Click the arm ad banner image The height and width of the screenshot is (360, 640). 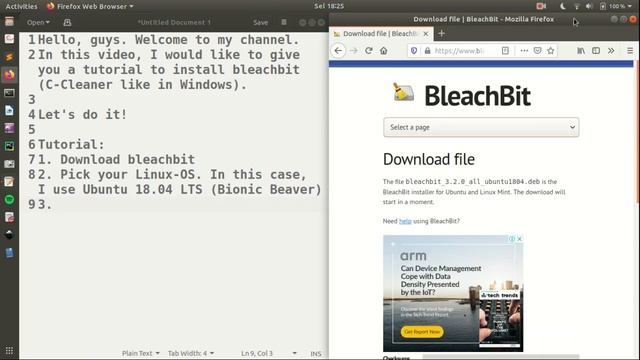pos(453,293)
